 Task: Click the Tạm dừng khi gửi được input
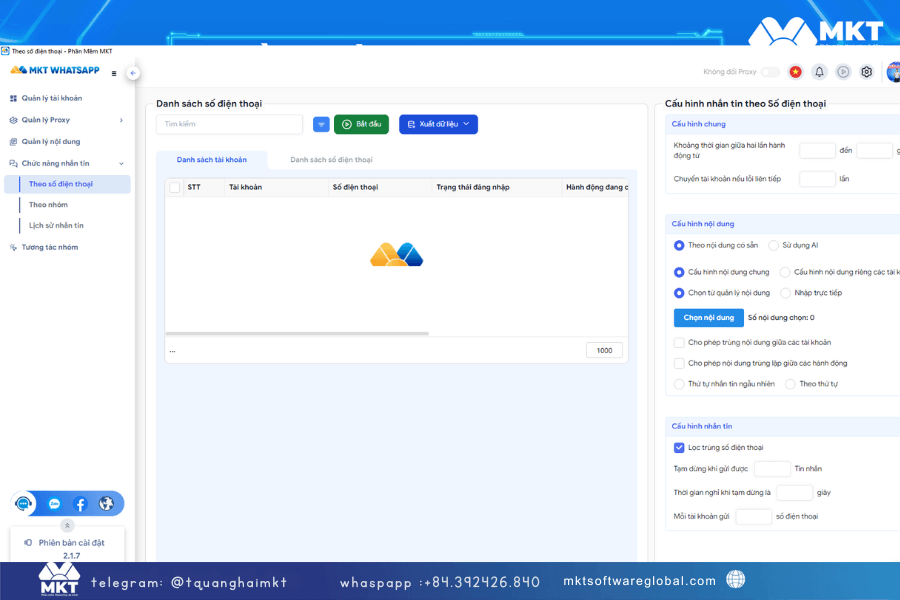tap(772, 469)
